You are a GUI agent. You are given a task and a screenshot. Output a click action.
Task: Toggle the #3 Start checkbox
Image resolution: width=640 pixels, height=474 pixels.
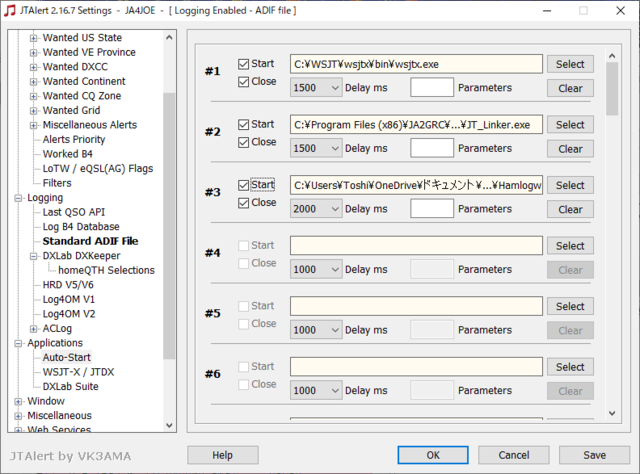[x=243, y=185]
